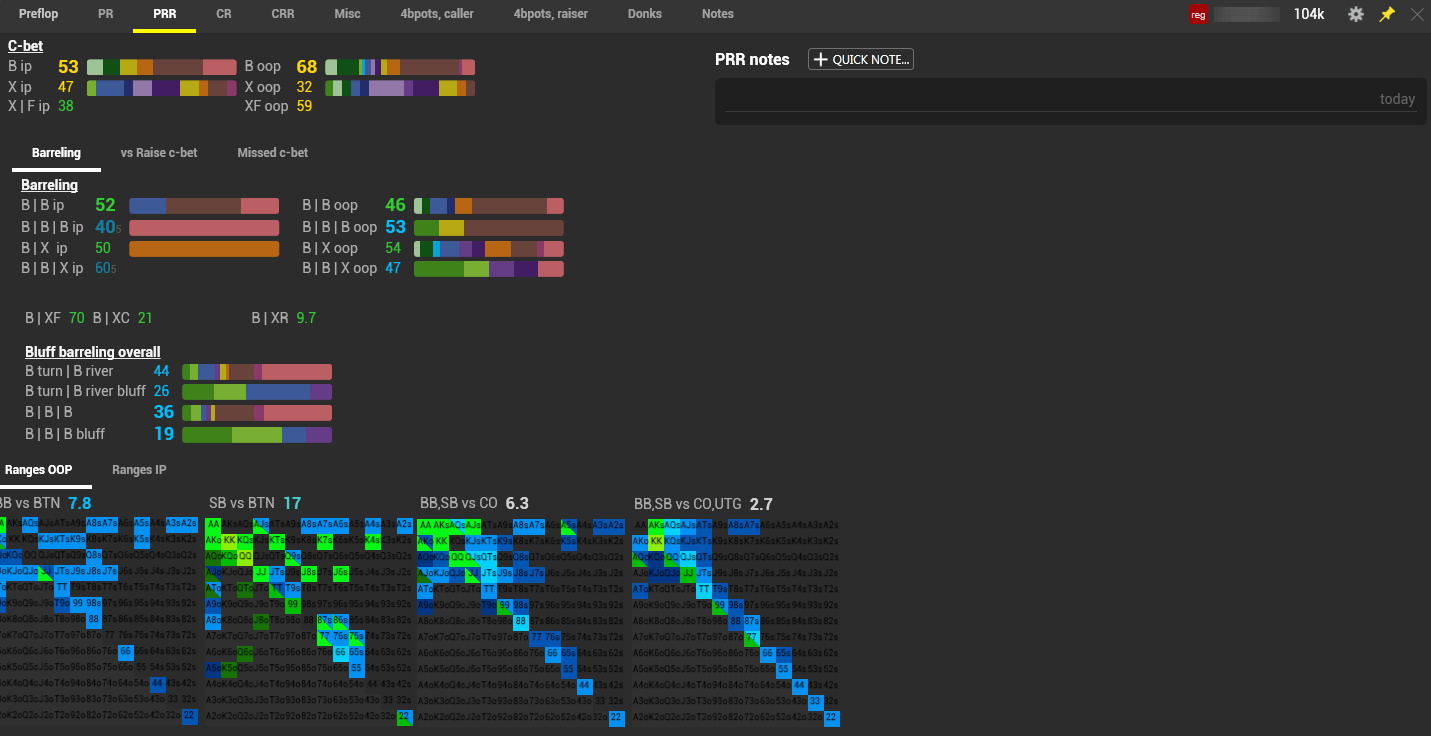
Task: Click the B ip c-bet color bar
Action: point(161,67)
